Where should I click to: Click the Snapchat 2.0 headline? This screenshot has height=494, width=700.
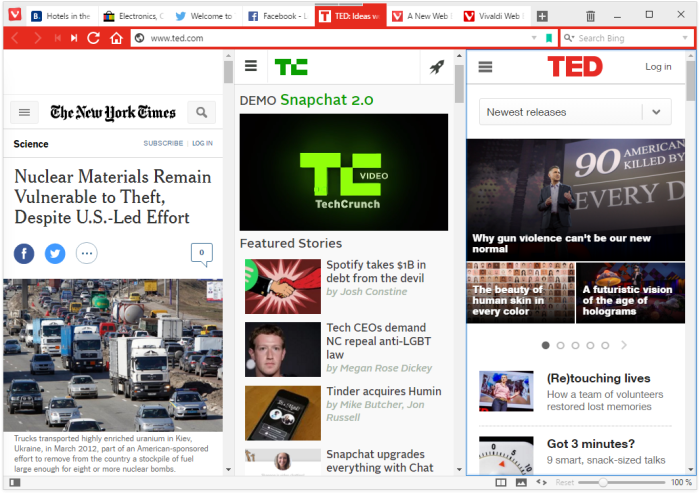coord(327,100)
